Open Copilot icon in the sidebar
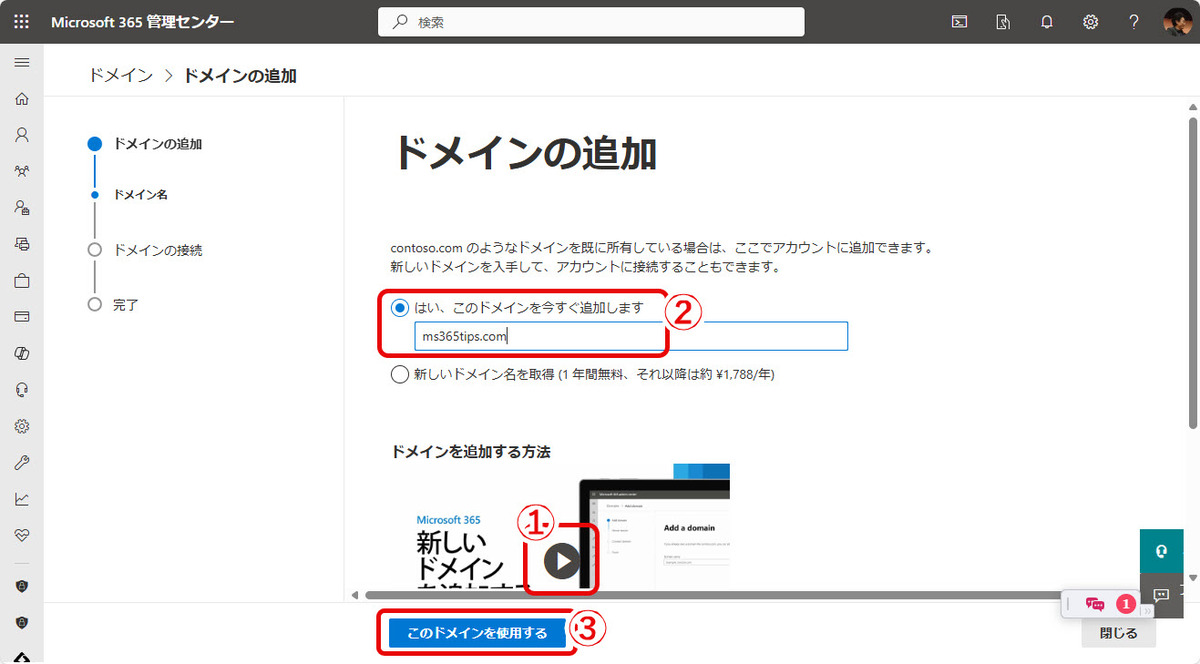 click(22, 353)
